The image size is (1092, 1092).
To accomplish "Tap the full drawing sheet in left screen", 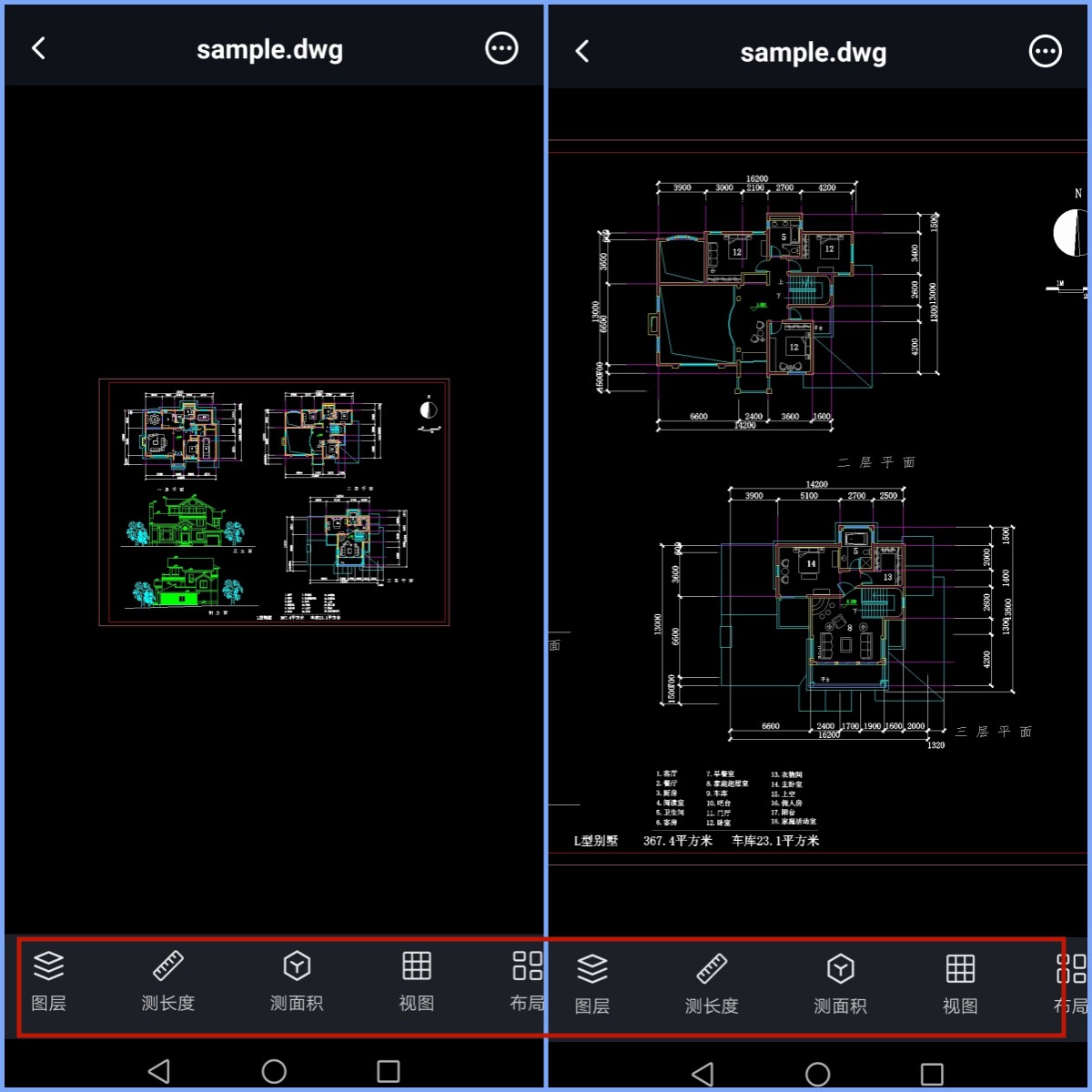I will [274, 502].
